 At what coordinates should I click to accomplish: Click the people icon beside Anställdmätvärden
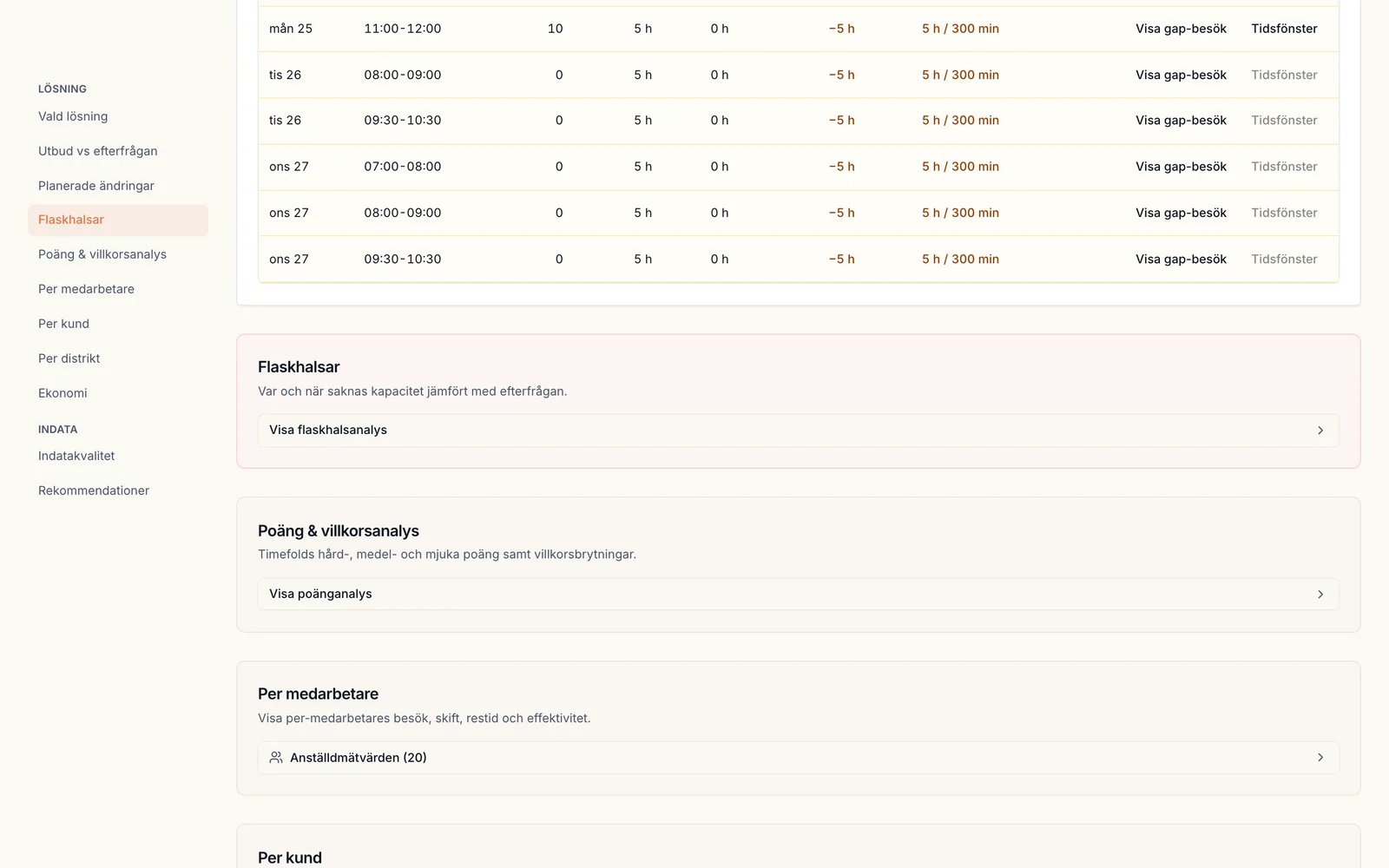[x=276, y=758]
